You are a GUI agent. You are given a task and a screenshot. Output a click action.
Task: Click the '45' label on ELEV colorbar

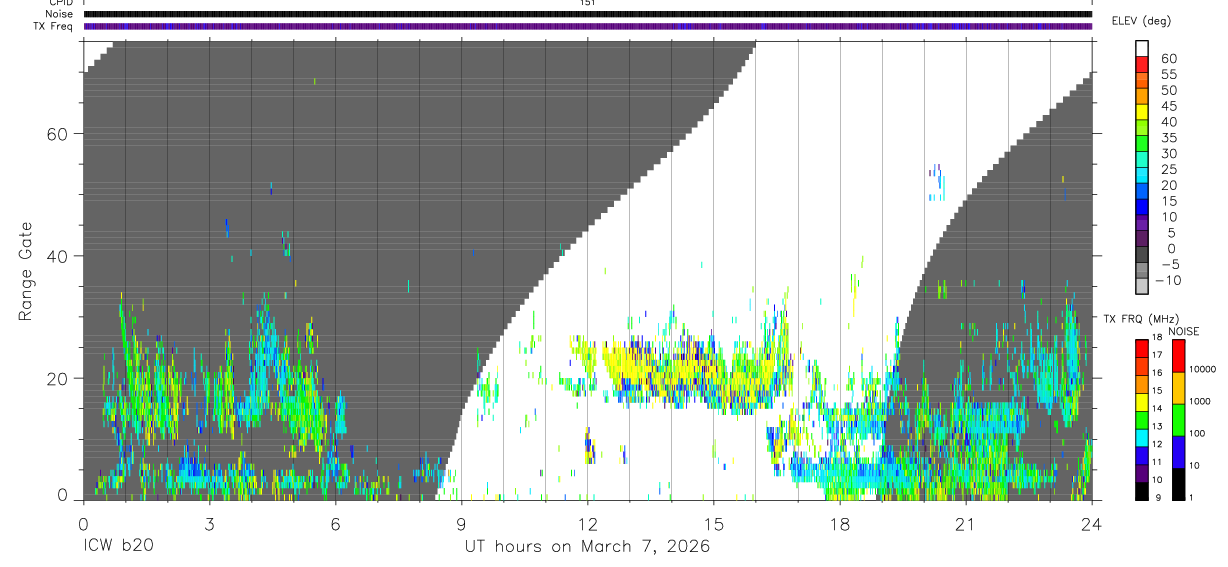[1169, 106]
